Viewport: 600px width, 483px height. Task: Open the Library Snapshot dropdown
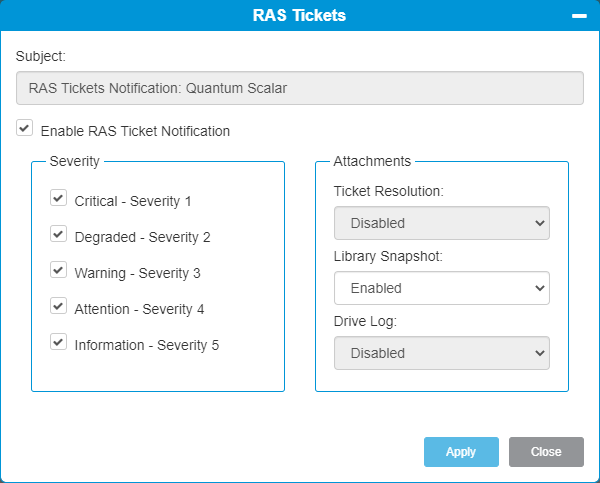(442, 288)
